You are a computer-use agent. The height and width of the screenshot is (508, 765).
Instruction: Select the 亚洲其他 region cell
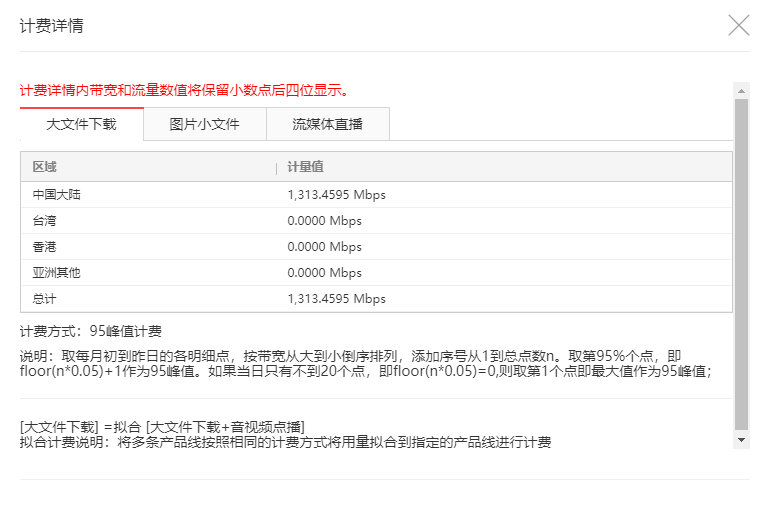56,273
